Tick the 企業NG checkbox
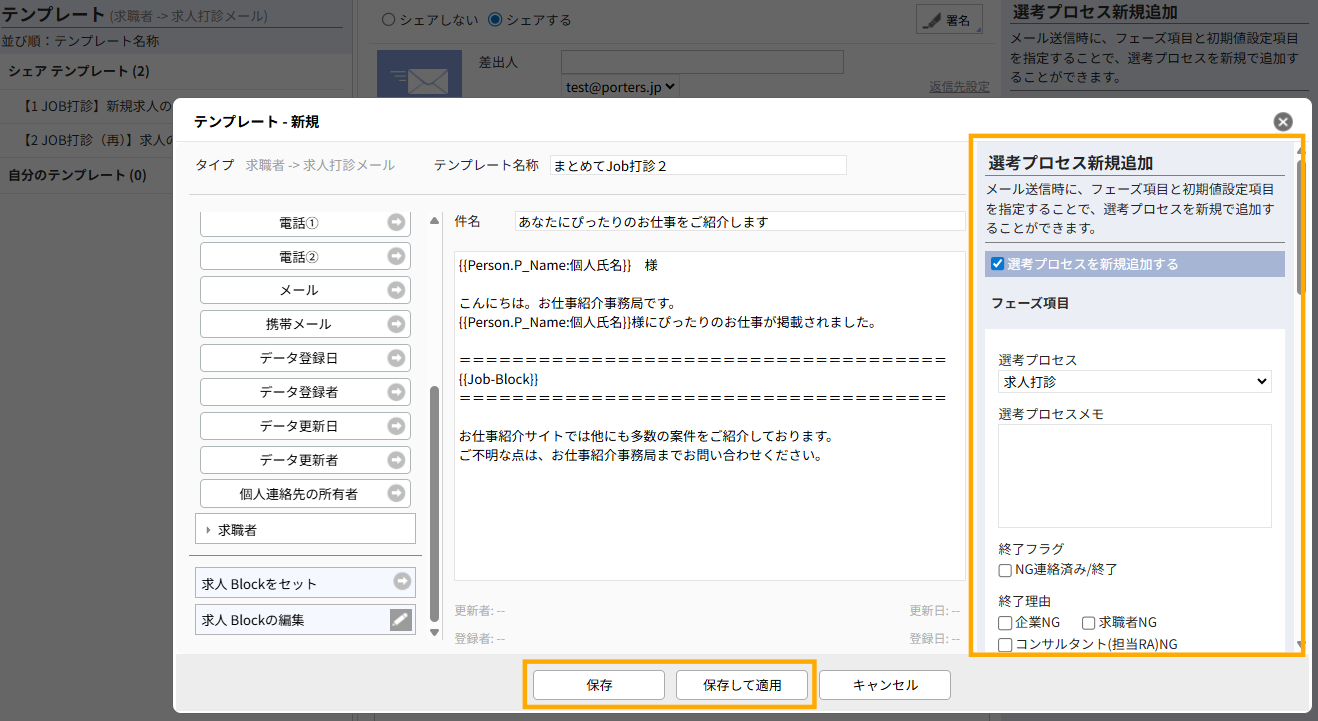 [1005, 623]
